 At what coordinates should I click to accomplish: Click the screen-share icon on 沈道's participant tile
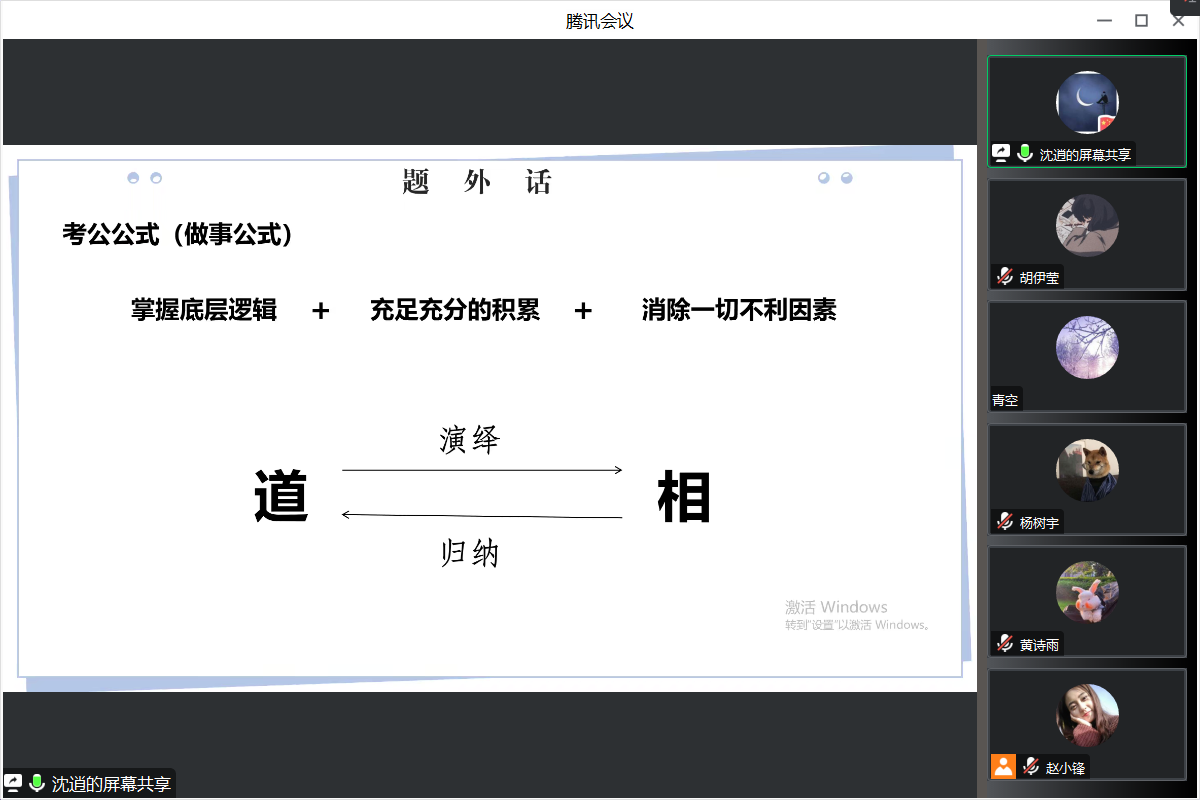(x=1001, y=154)
